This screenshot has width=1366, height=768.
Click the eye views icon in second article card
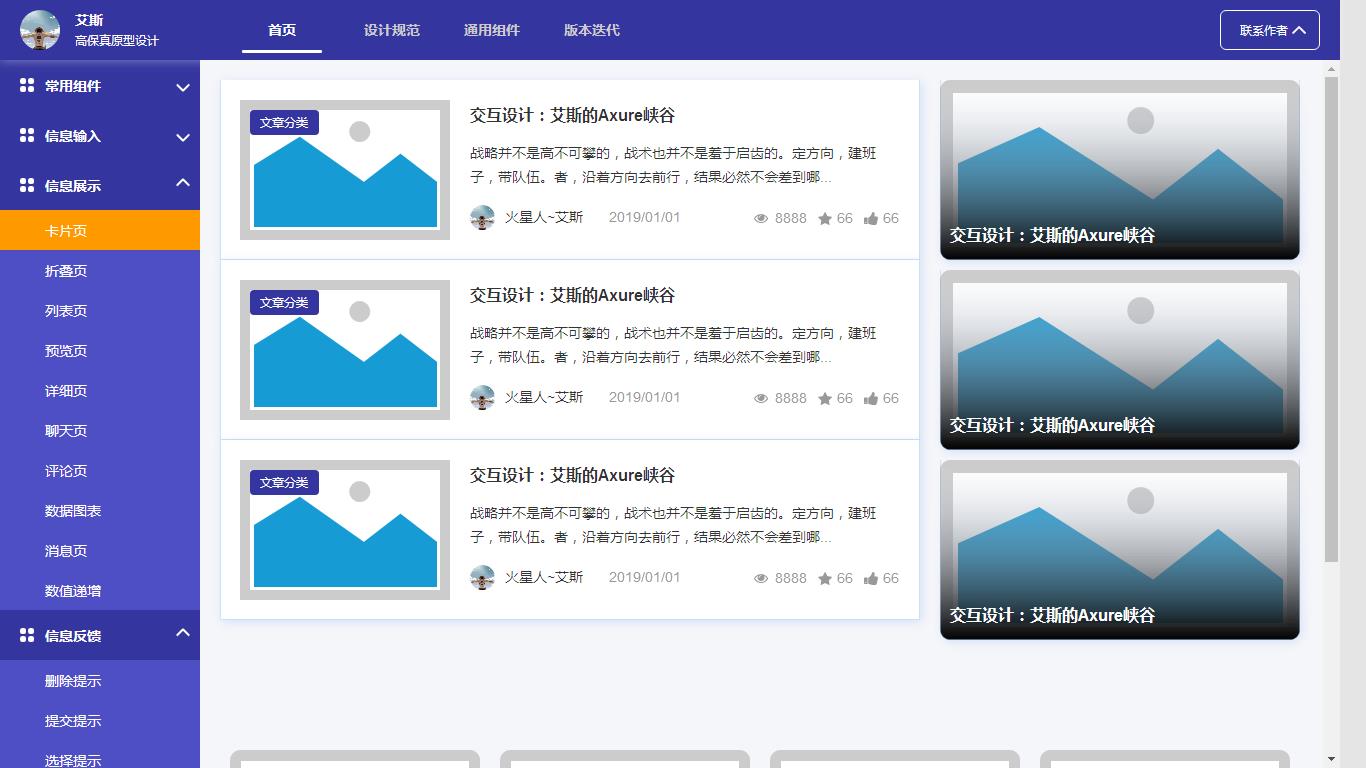coord(761,398)
